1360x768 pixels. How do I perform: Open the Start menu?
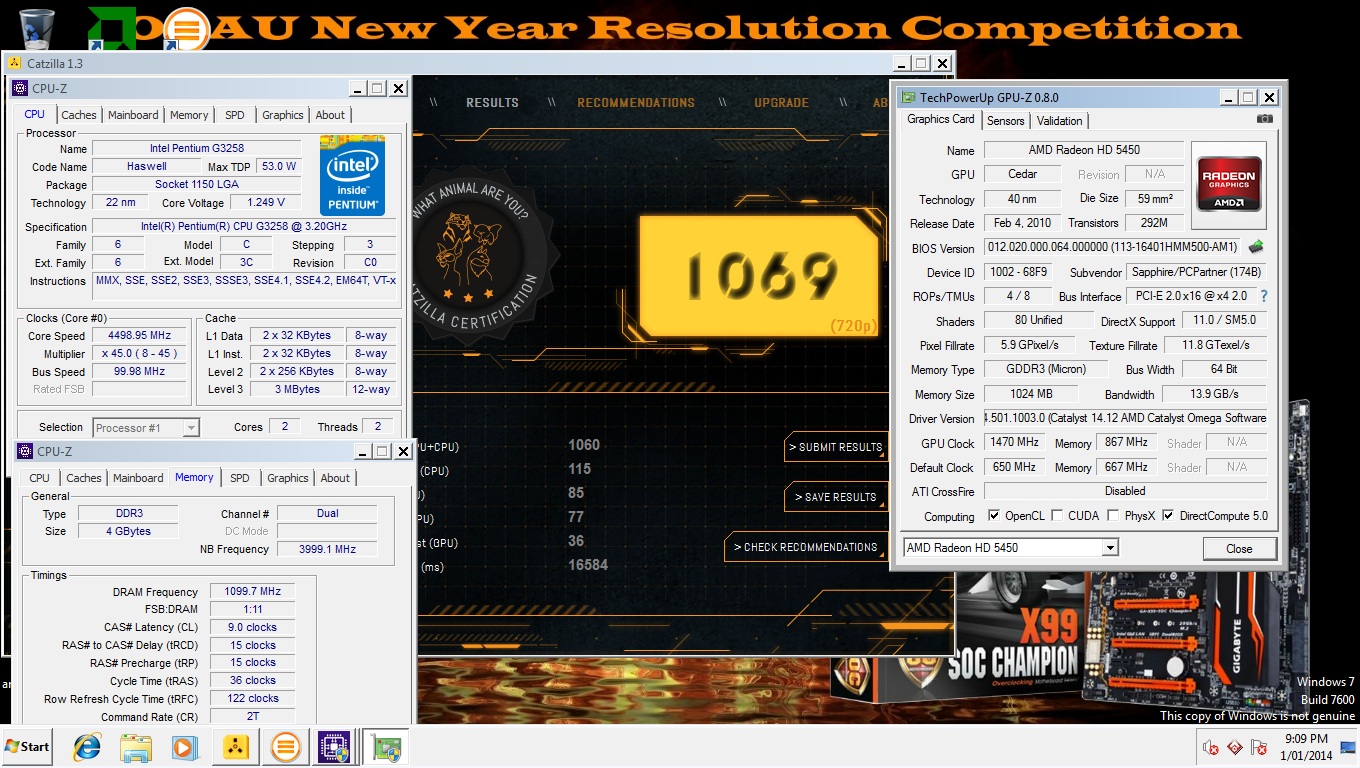27,746
